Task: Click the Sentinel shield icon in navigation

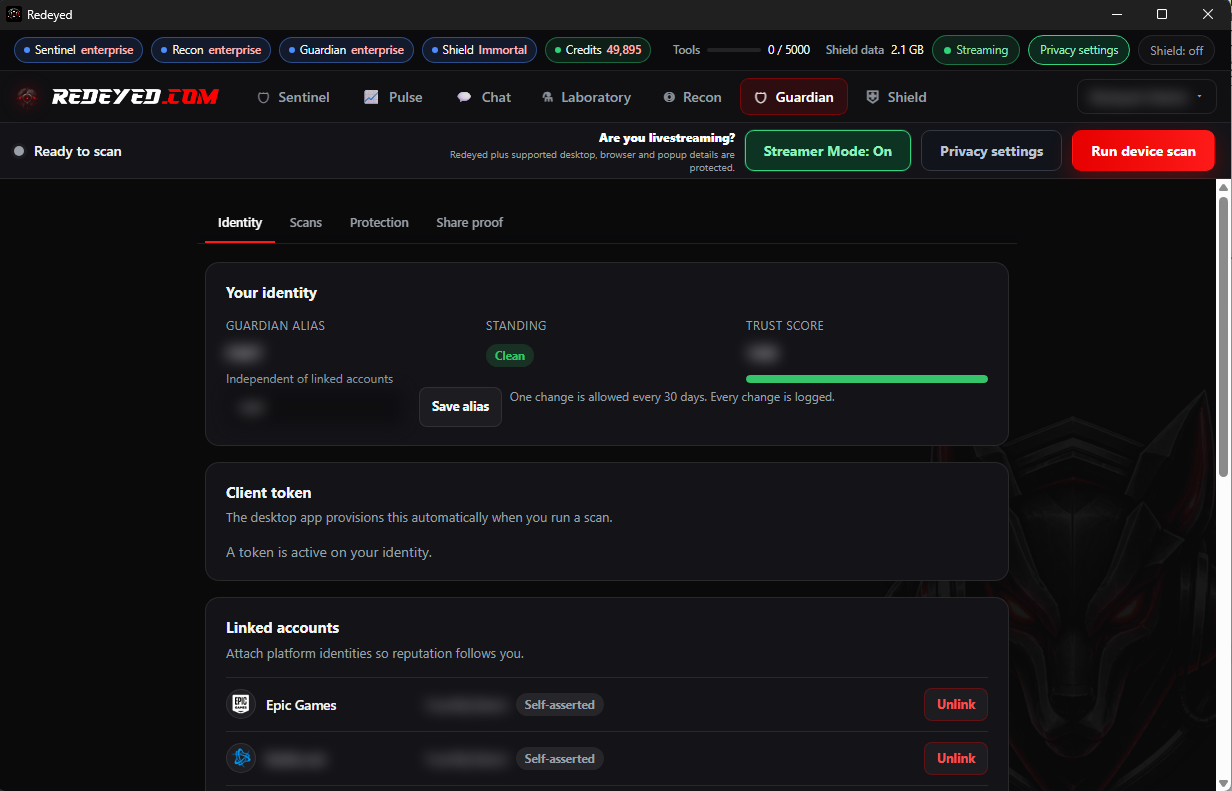Action: 264,97
